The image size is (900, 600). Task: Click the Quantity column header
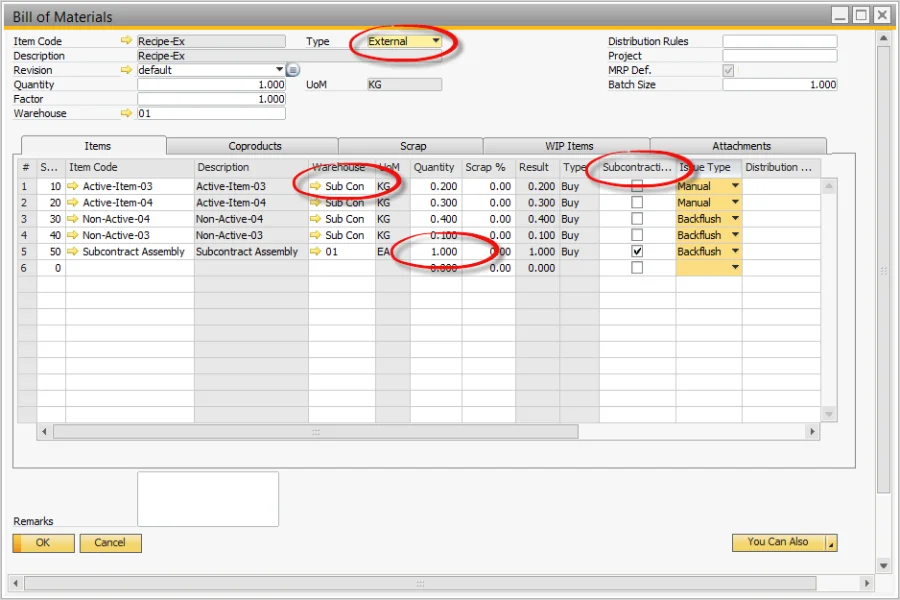coord(436,167)
